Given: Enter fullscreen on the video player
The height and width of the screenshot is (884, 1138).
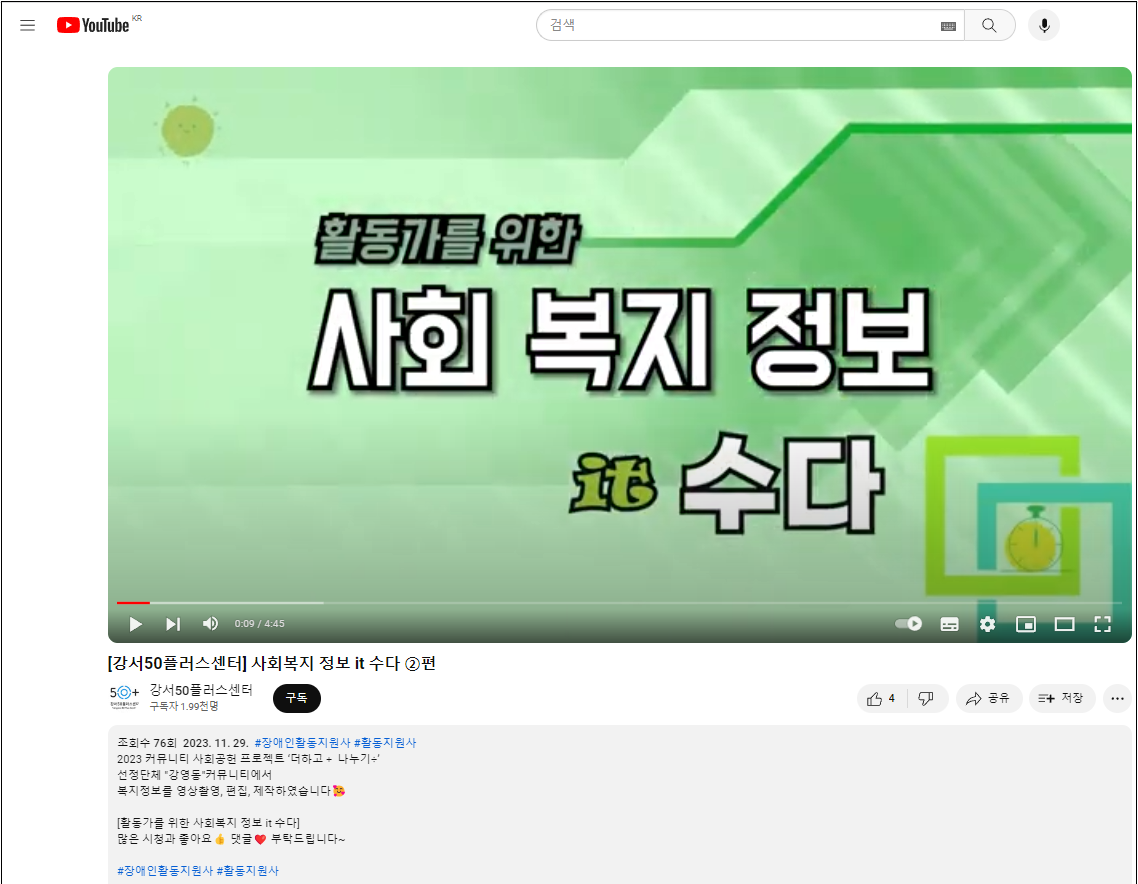Looking at the screenshot, I should coord(1103,624).
